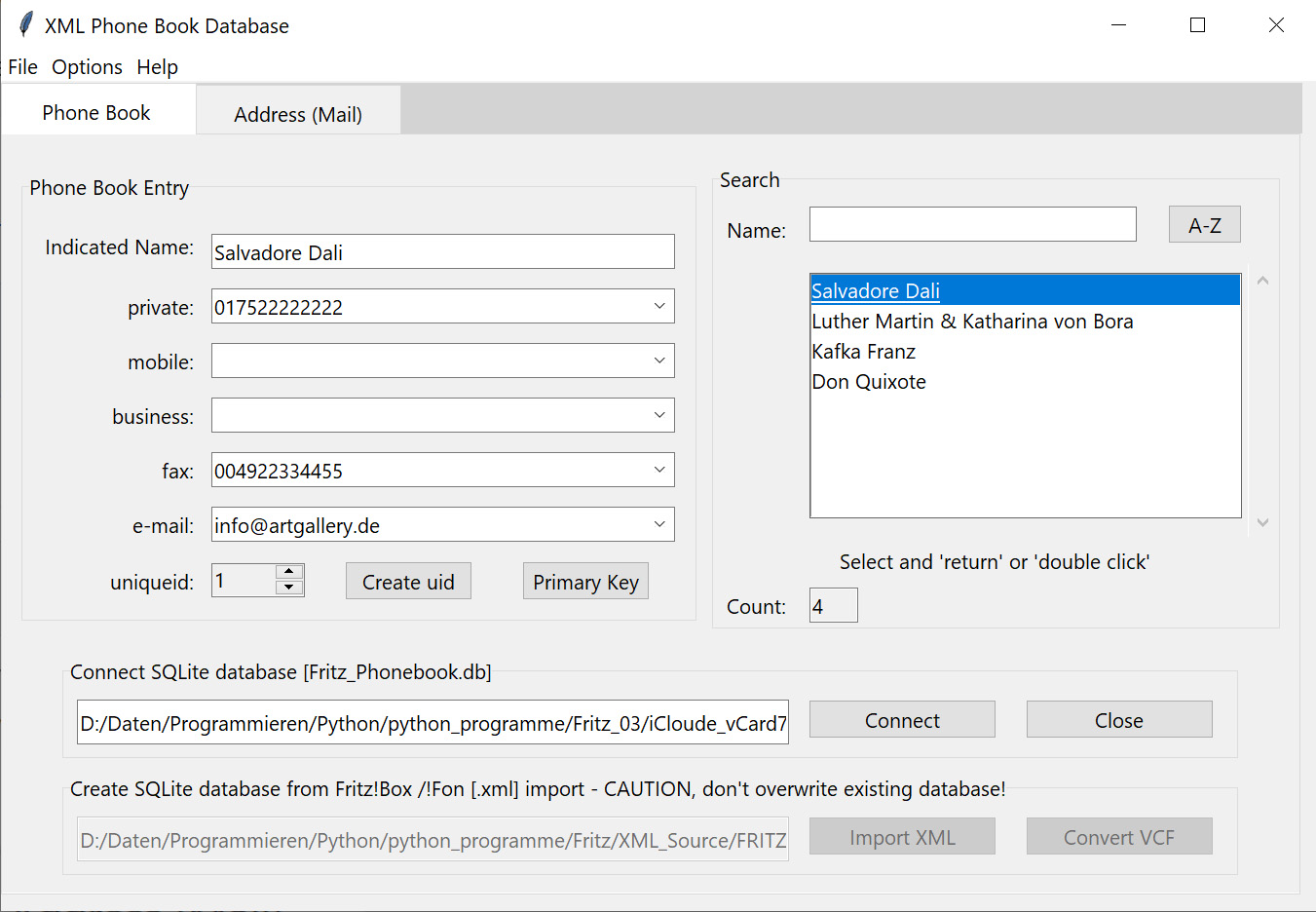Expand the mobile number dropdown
This screenshot has height=912, width=1316.
pos(659,361)
